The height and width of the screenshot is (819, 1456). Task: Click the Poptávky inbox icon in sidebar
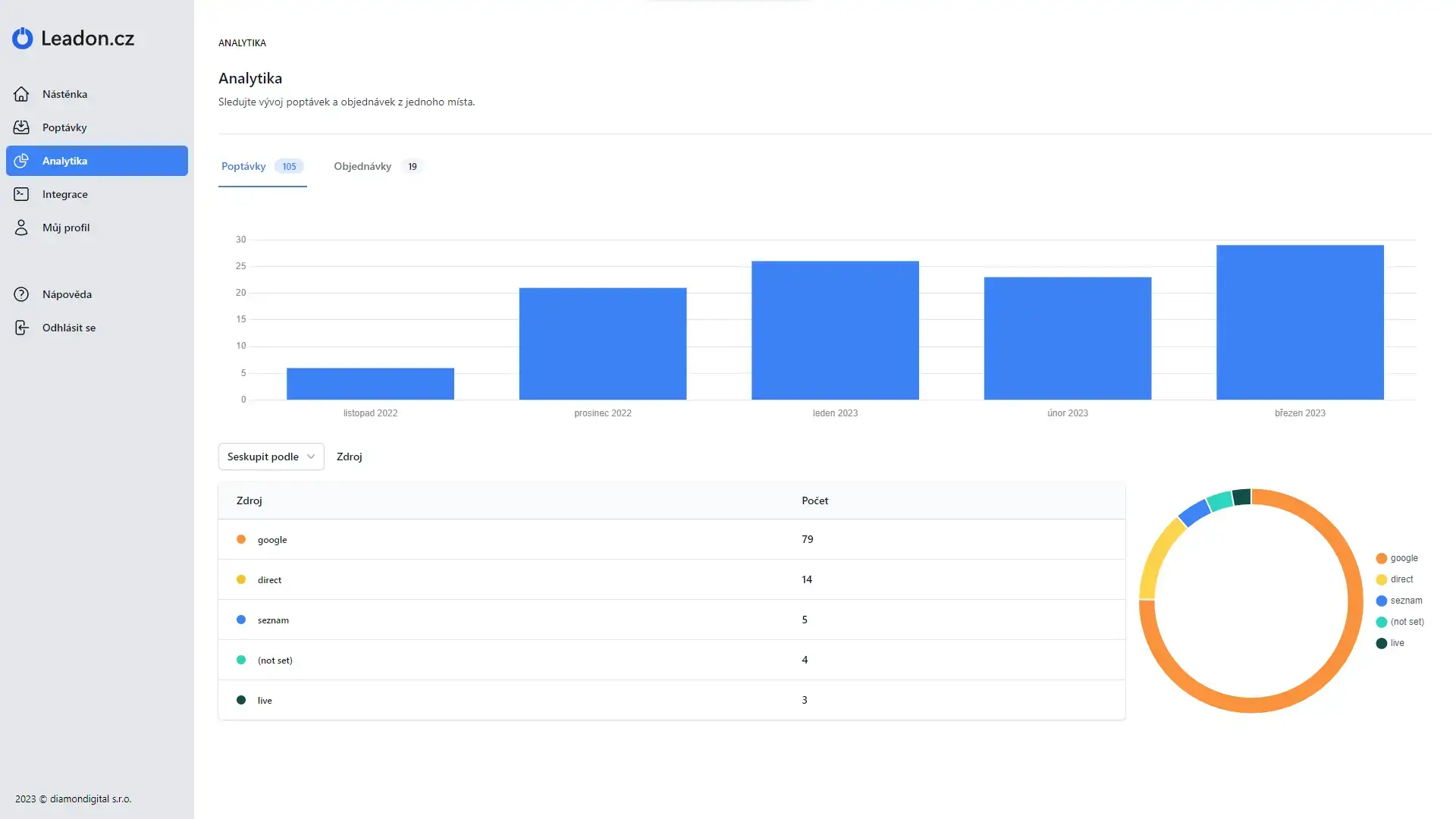pos(21,127)
